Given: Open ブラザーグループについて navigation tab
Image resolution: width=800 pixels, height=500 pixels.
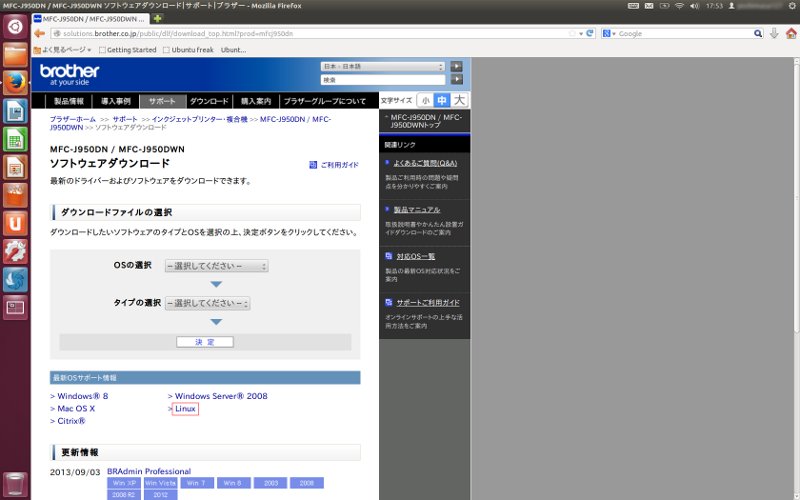Looking at the screenshot, I should tap(325, 101).
